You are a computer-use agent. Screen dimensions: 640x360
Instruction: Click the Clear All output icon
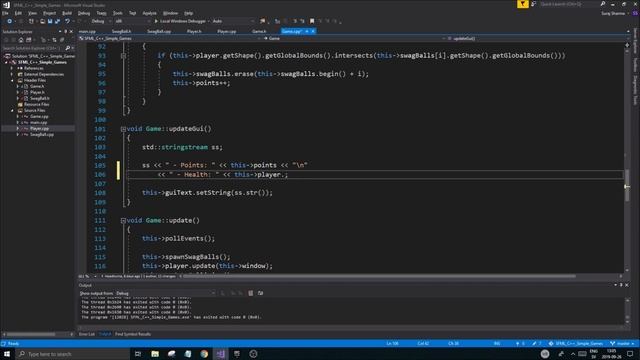(x=251, y=293)
